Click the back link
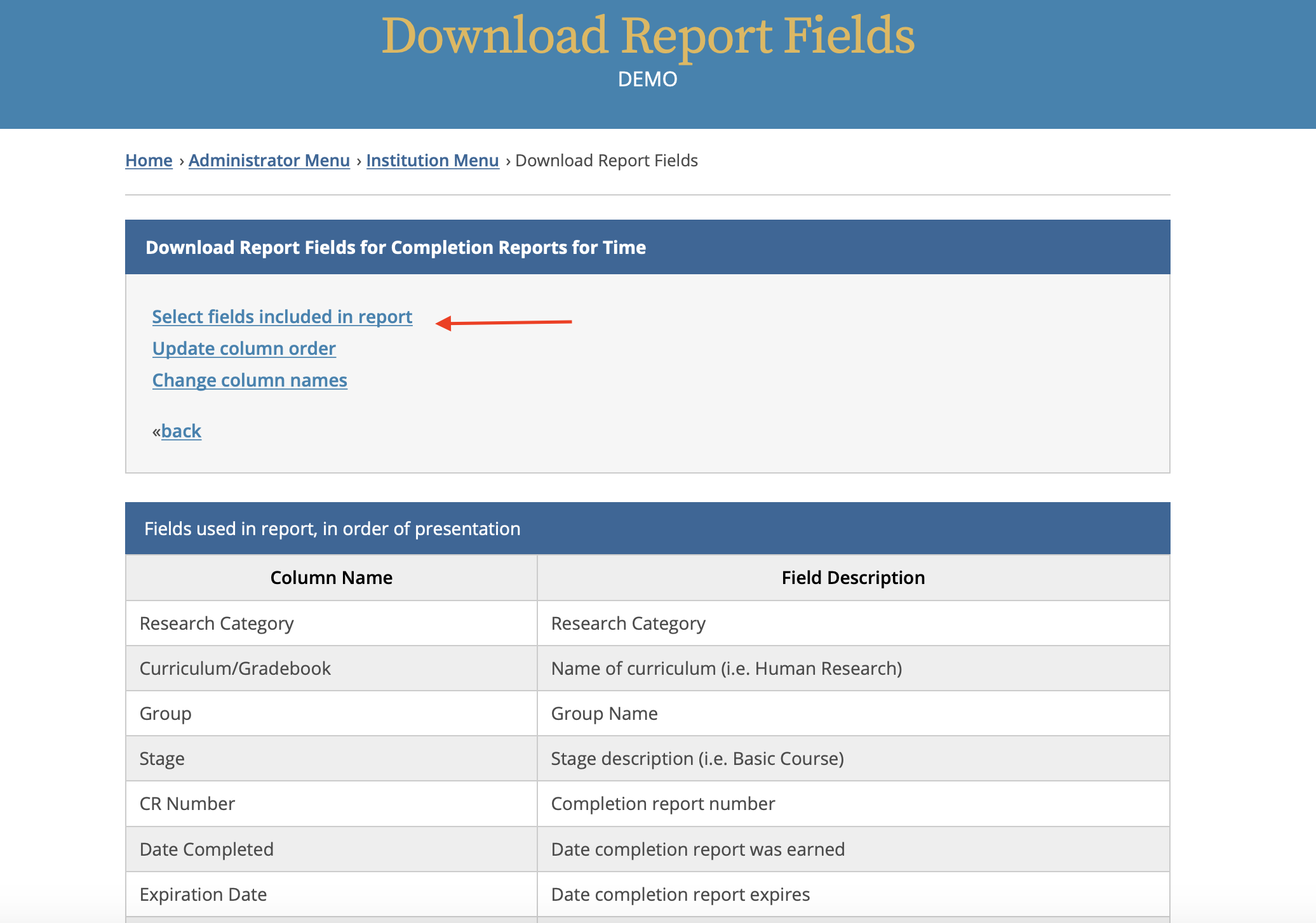Viewport: 1316px width, 923px height. point(181,431)
